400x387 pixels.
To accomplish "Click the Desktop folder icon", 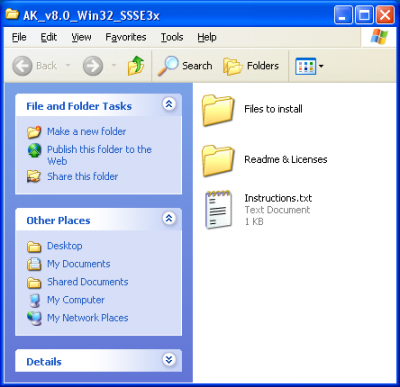I will point(34,246).
